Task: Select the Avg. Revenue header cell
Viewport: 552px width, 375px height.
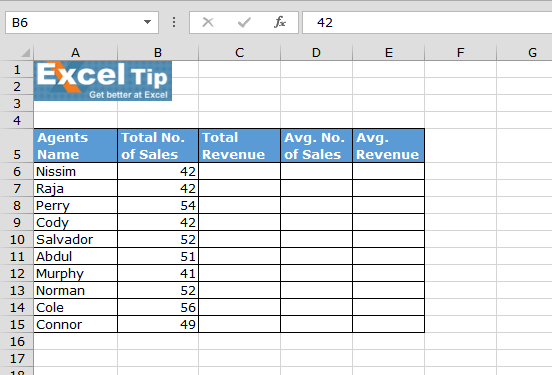Action: pyautogui.click(x=388, y=146)
